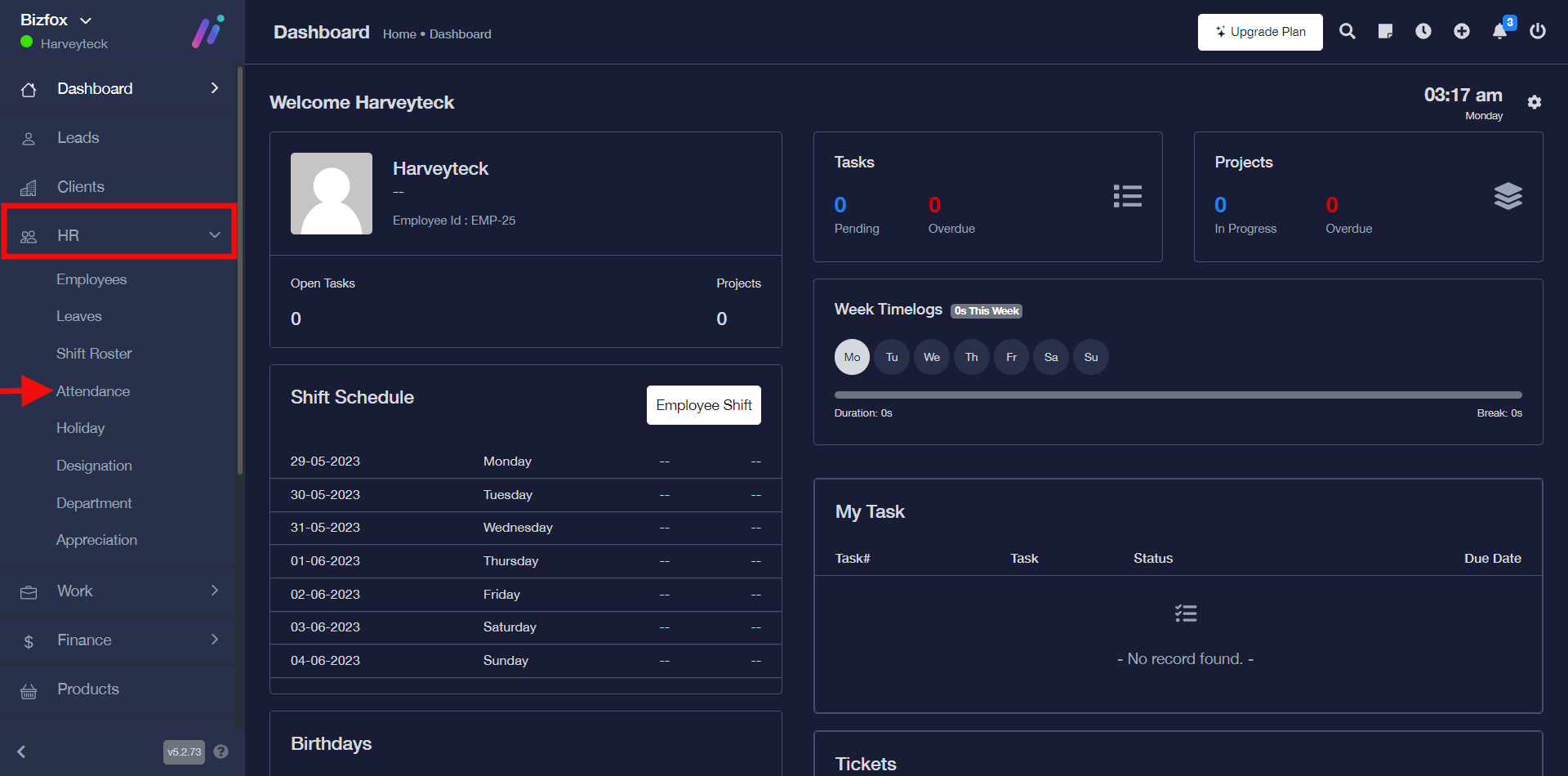The width and height of the screenshot is (1568, 776).
Task: Go to Shift Roster submenu item
Action: tap(94, 354)
